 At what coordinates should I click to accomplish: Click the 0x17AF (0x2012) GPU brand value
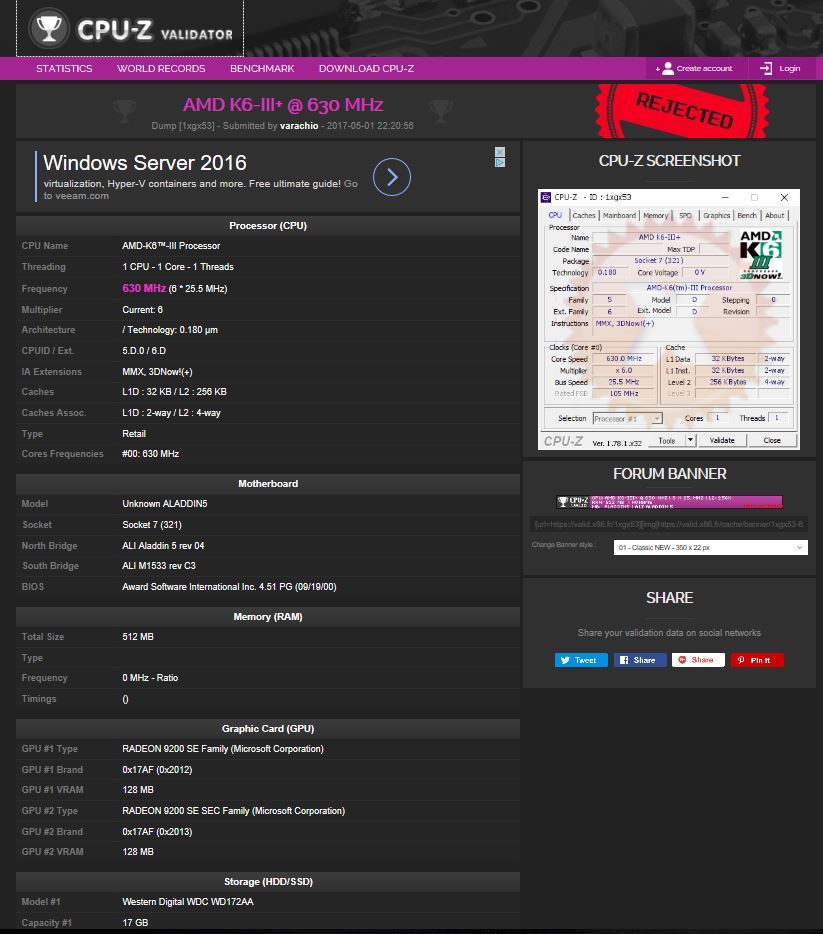[x=157, y=770]
